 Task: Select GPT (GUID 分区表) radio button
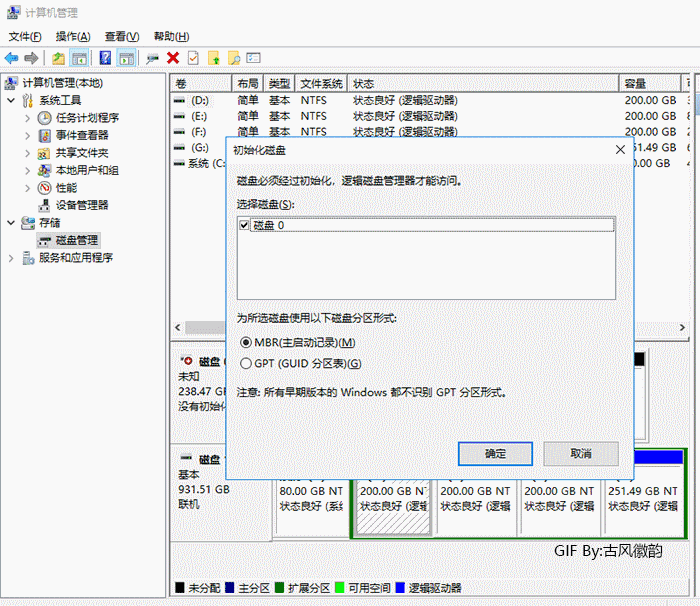246,364
